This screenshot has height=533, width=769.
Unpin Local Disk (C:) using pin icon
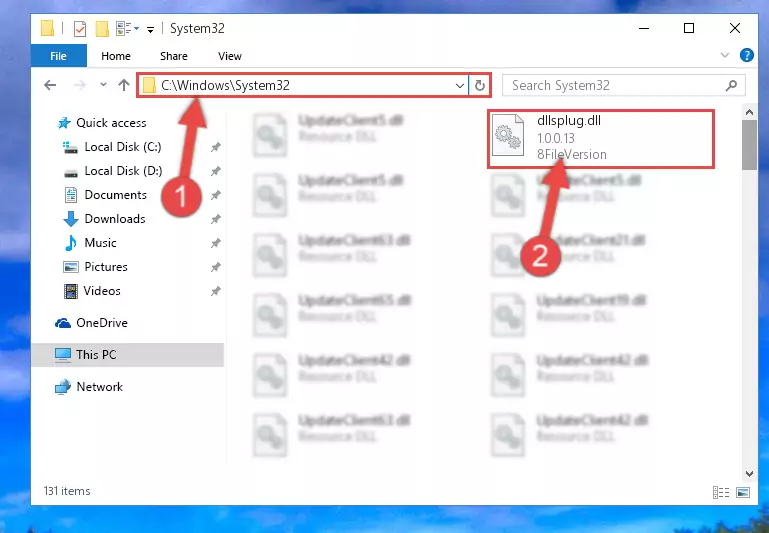[x=215, y=147]
